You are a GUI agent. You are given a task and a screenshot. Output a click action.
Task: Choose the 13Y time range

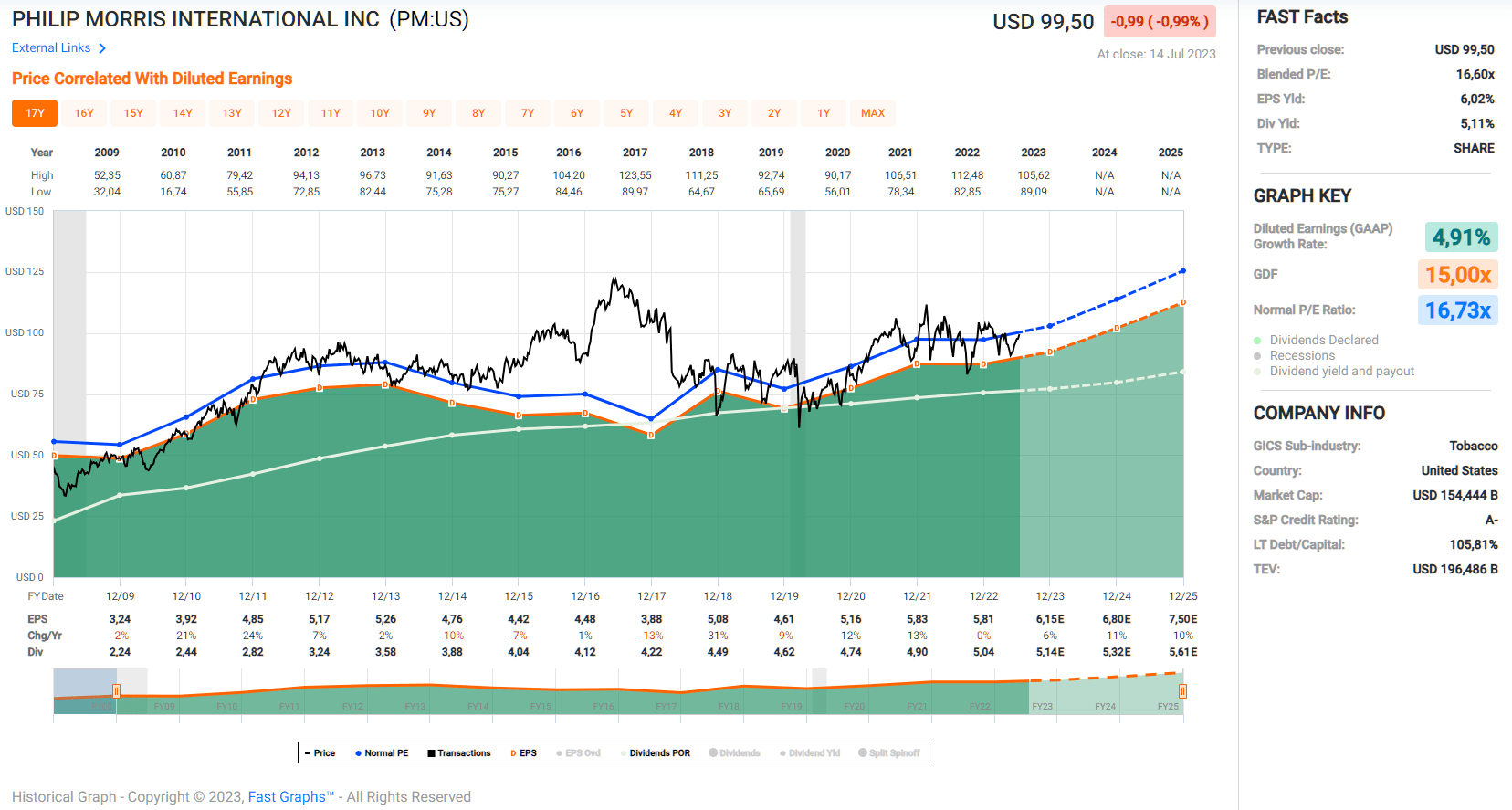pyautogui.click(x=232, y=113)
